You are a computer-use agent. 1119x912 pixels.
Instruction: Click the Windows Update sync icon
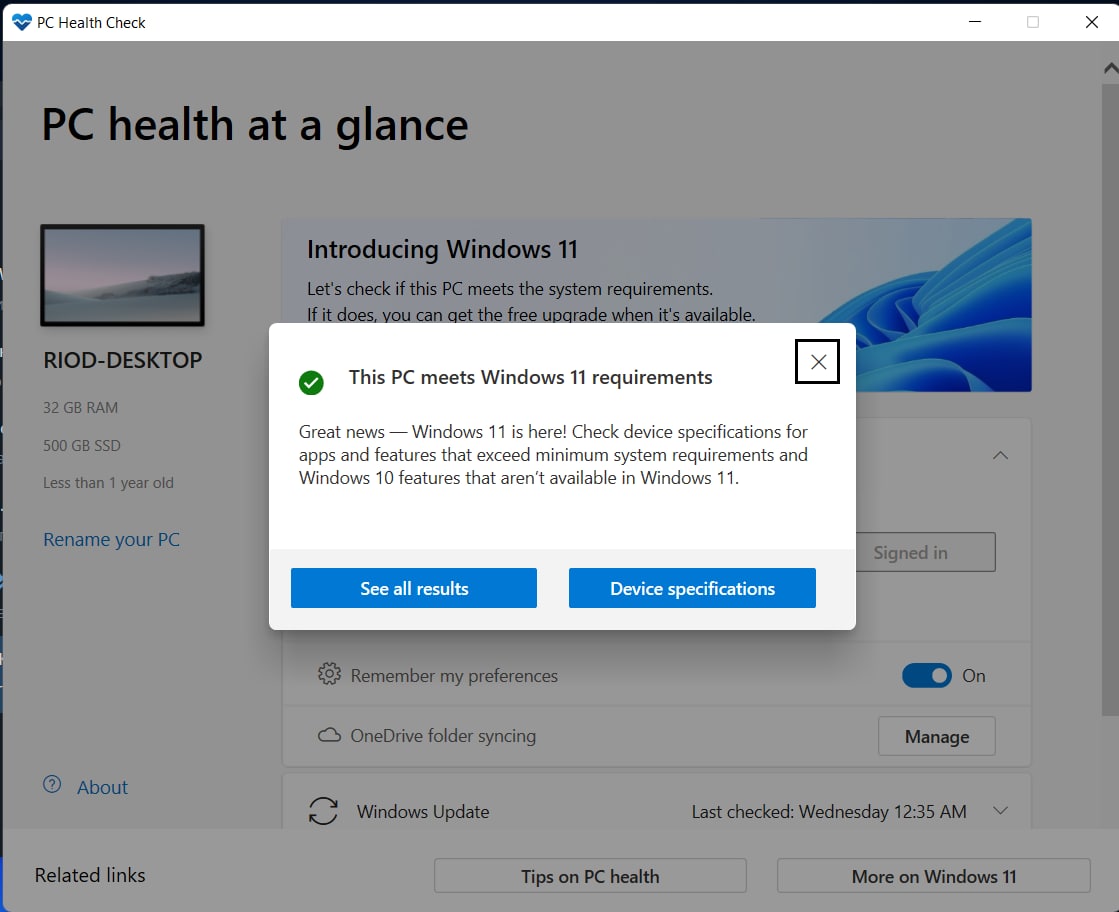323,811
